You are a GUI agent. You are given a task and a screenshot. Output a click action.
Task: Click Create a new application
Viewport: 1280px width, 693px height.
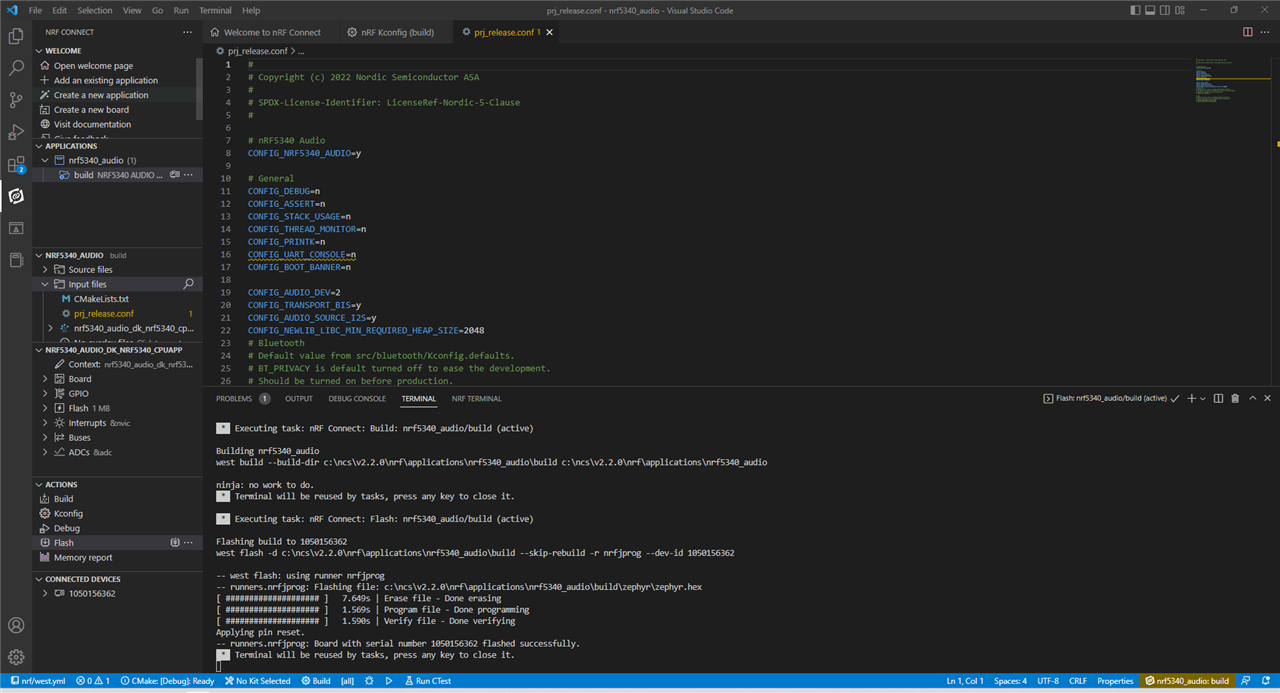pyautogui.click(x=100, y=95)
